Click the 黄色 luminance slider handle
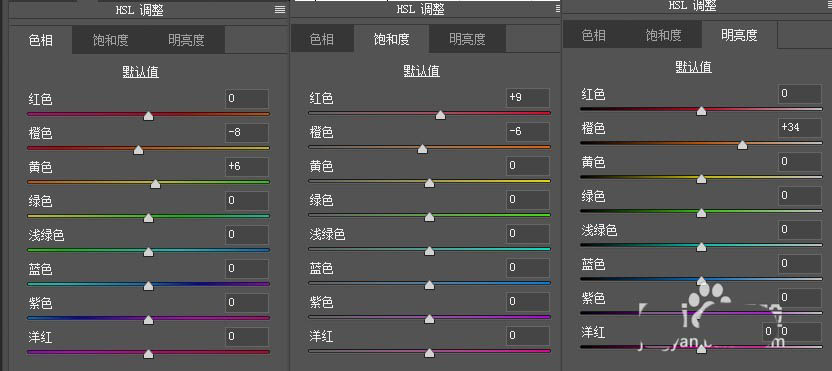 point(701,179)
